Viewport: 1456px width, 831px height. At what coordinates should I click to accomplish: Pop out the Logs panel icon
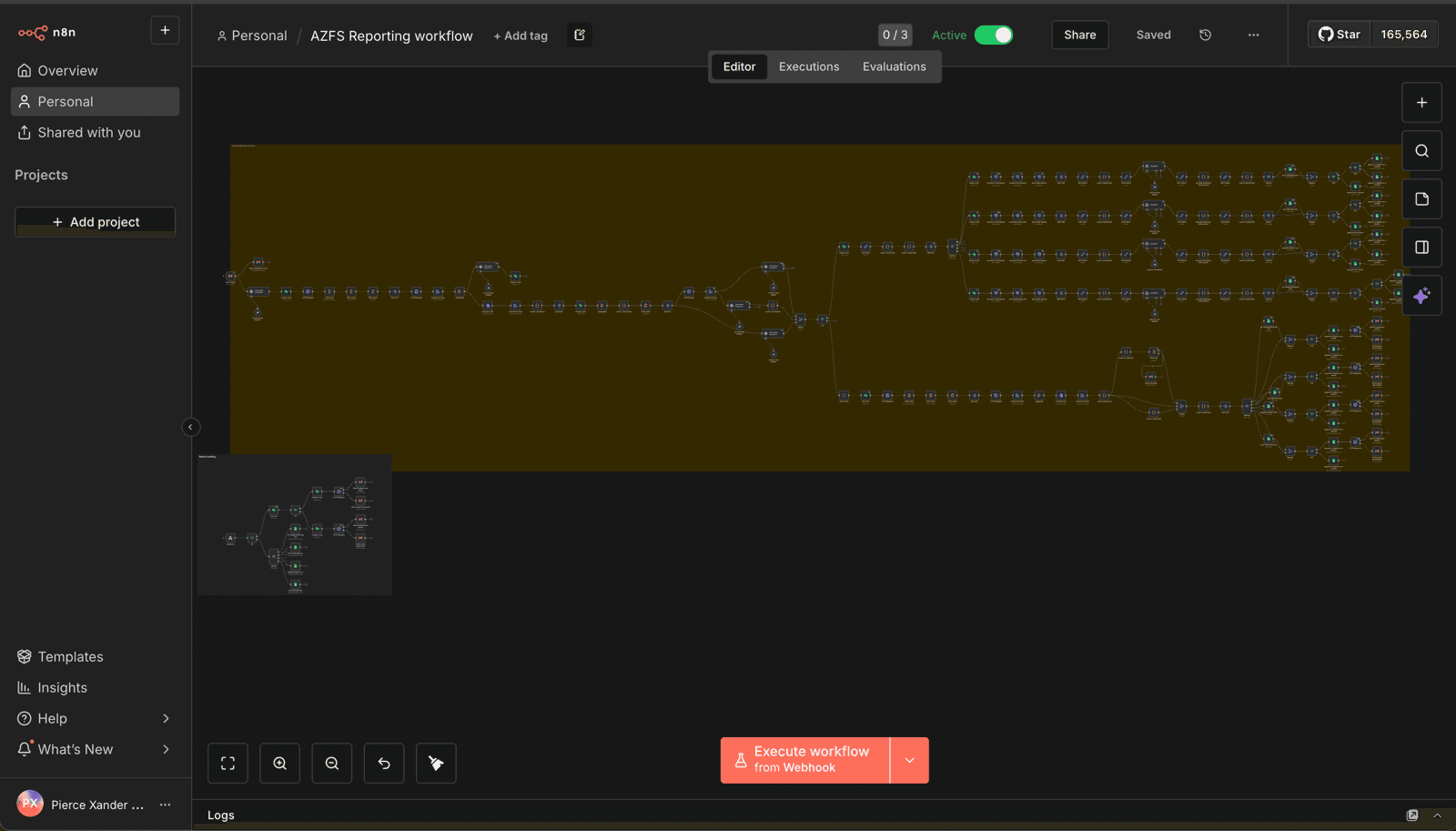(1412, 816)
